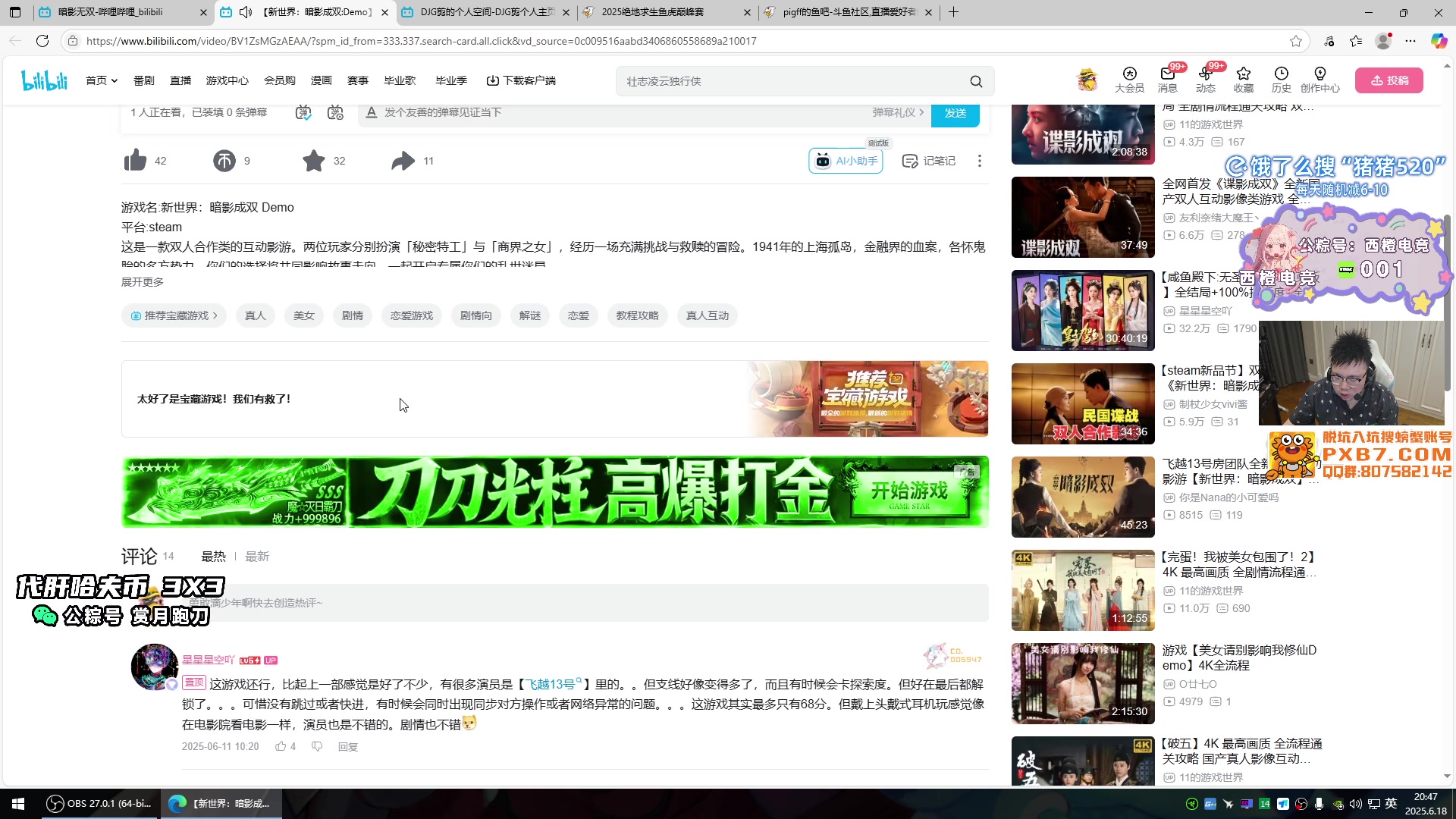This screenshot has height=819, width=1456.
Task: Select the 真人 tag
Action: tap(256, 315)
